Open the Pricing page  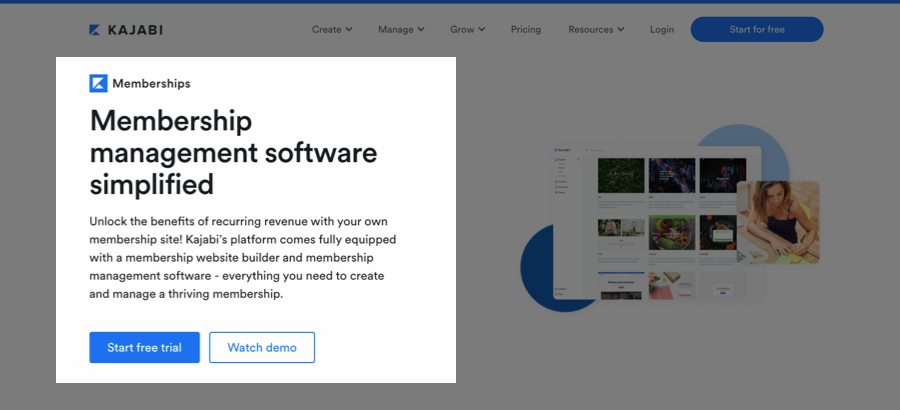point(526,29)
